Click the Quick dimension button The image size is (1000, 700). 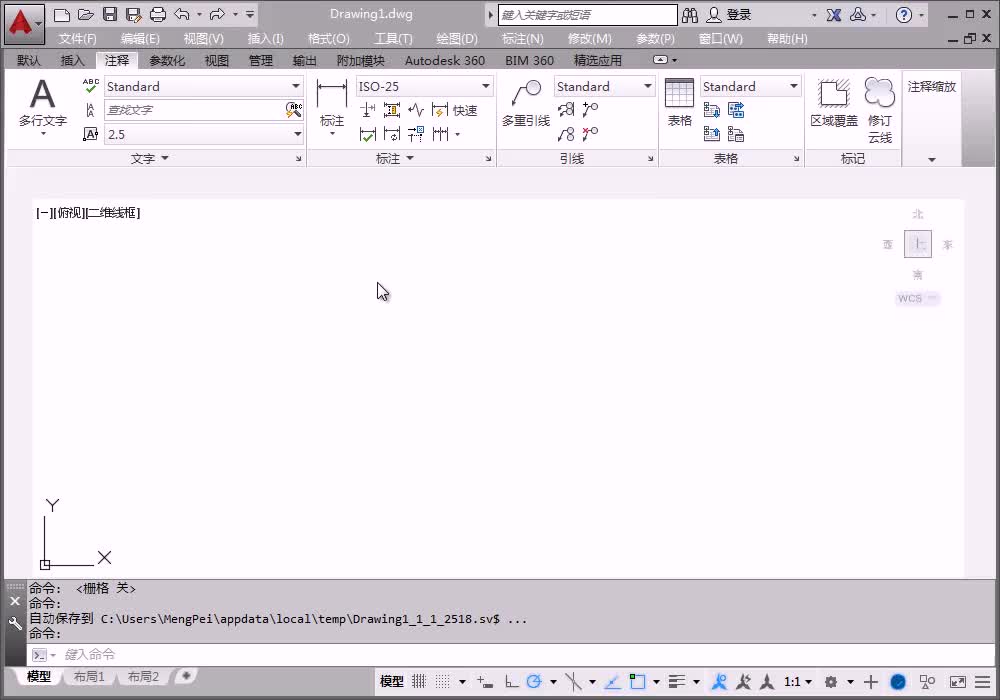pos(455,110)
